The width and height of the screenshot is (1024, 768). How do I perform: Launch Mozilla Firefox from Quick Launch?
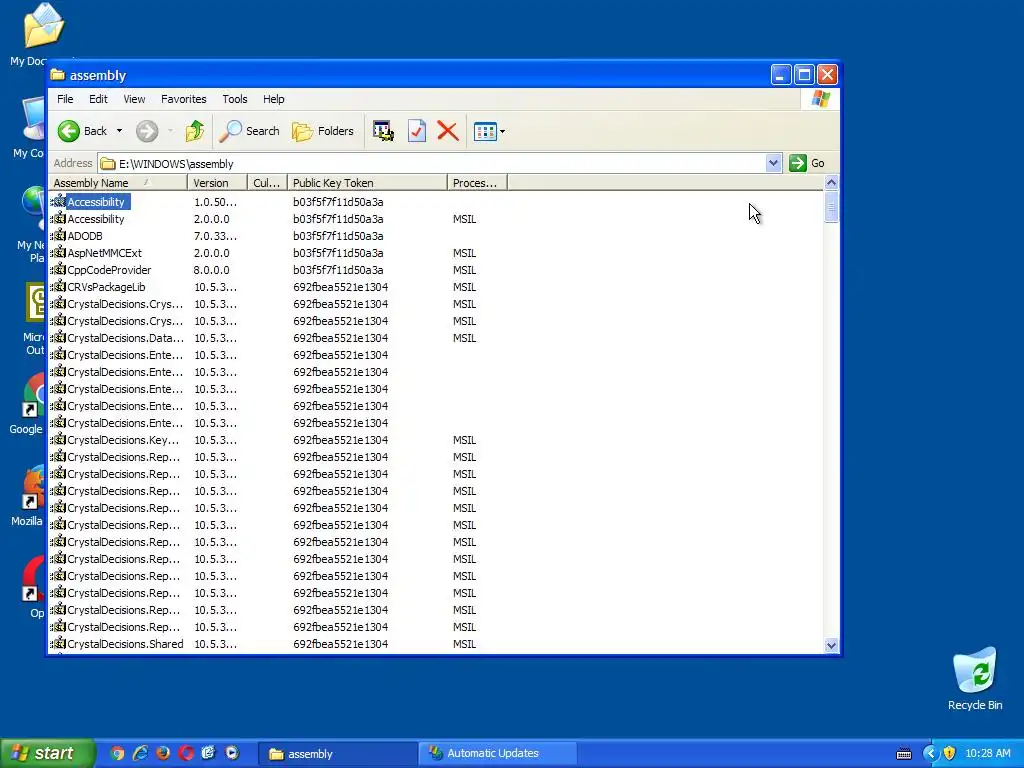(163, 754)
